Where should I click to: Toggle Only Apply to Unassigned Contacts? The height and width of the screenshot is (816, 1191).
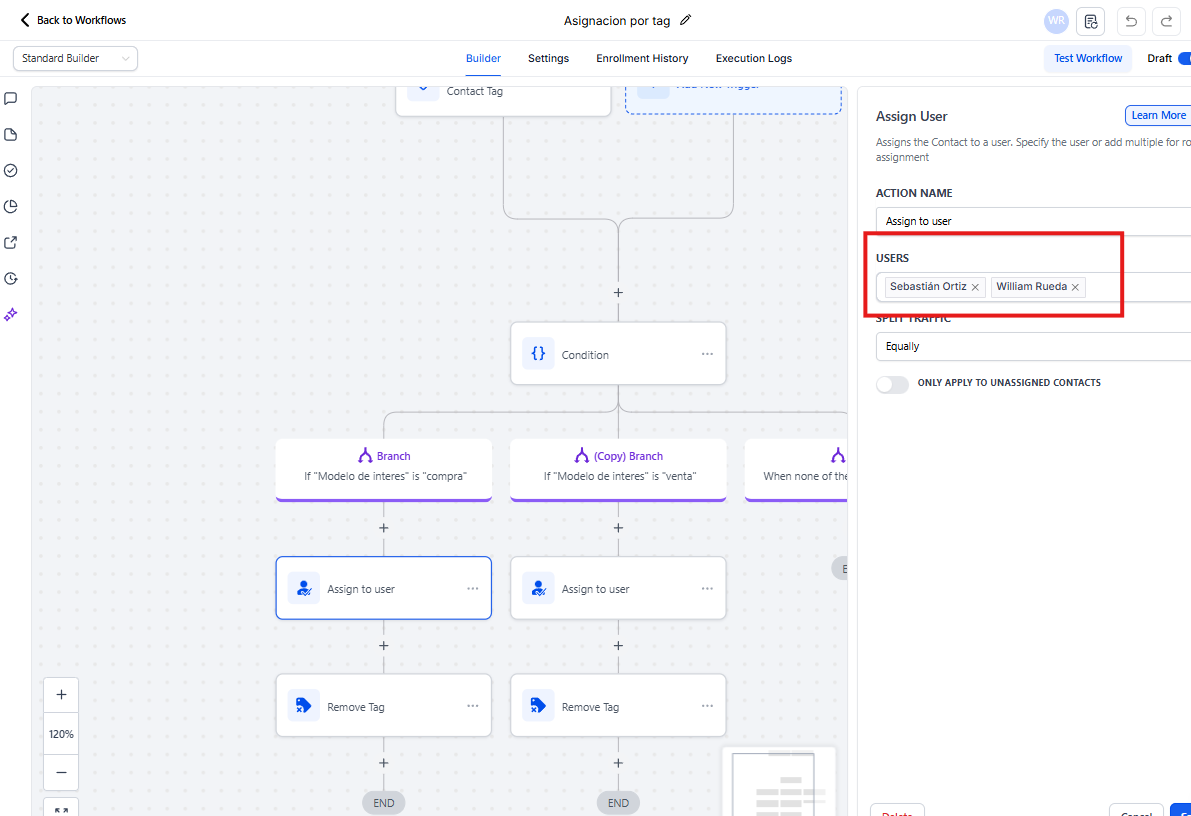coord(892,384)
